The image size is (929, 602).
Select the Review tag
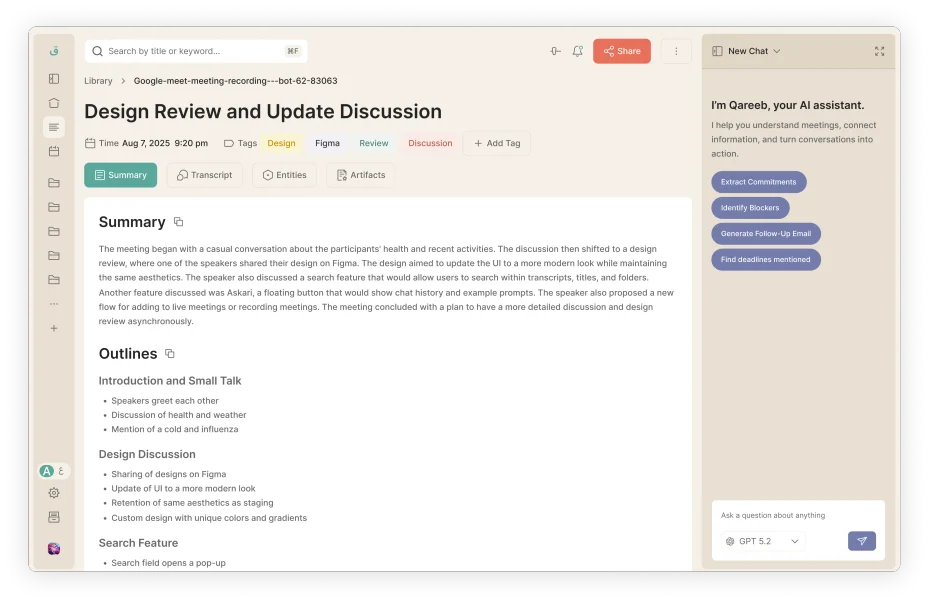pos(374,143)
